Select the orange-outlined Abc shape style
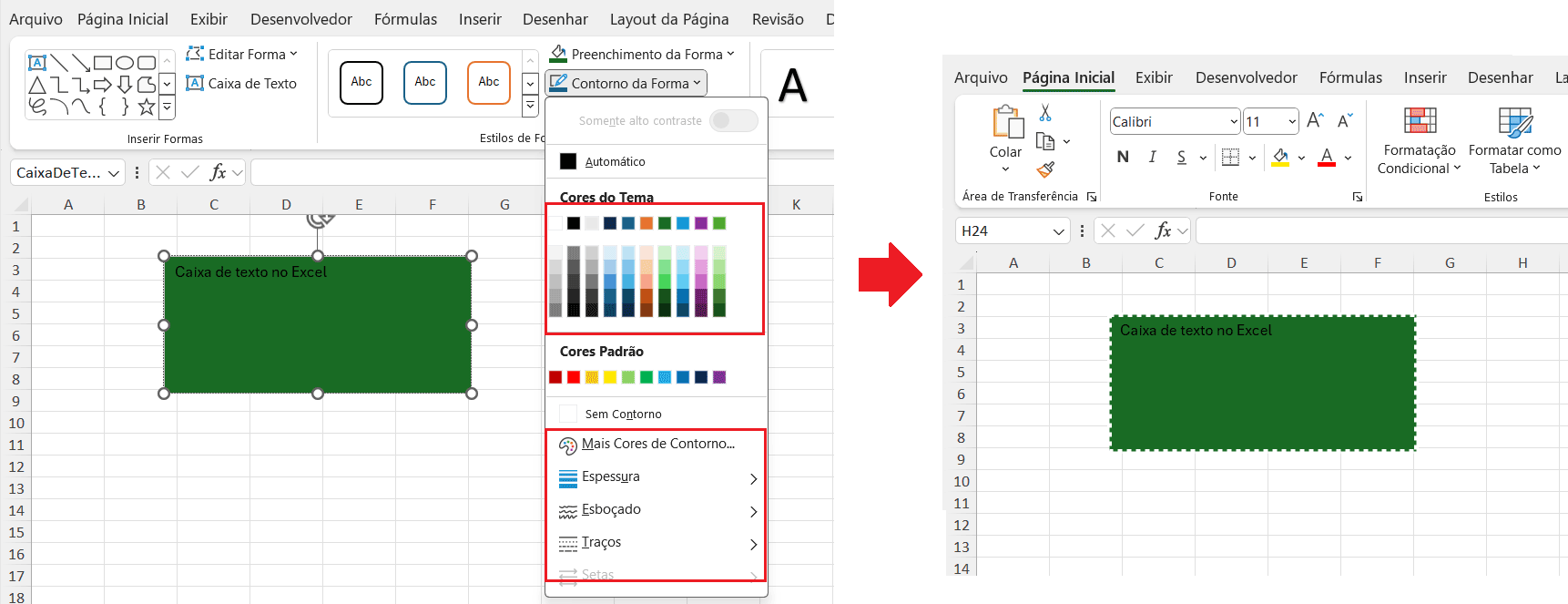This screenshot has width=1568, height=604. pyautogui.click(x=489, y=83)
